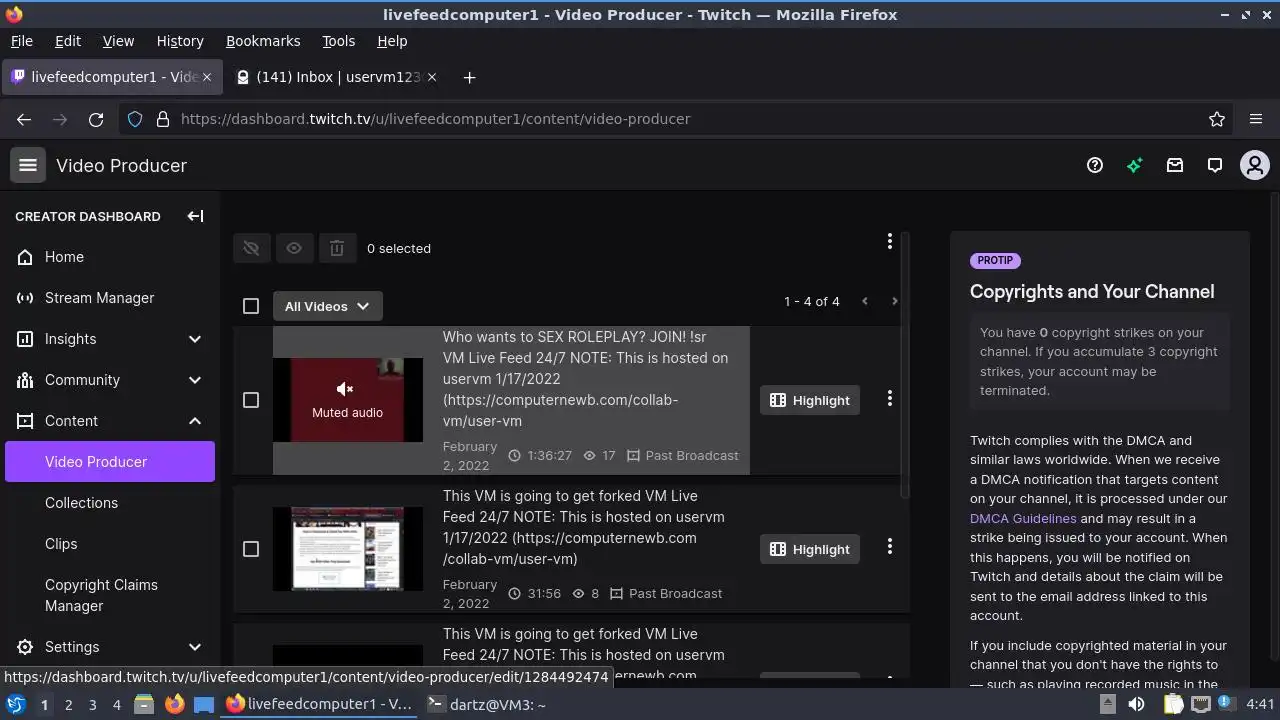Open the tracking protection shield icon

pyautogui.click(x=136, y=119)
